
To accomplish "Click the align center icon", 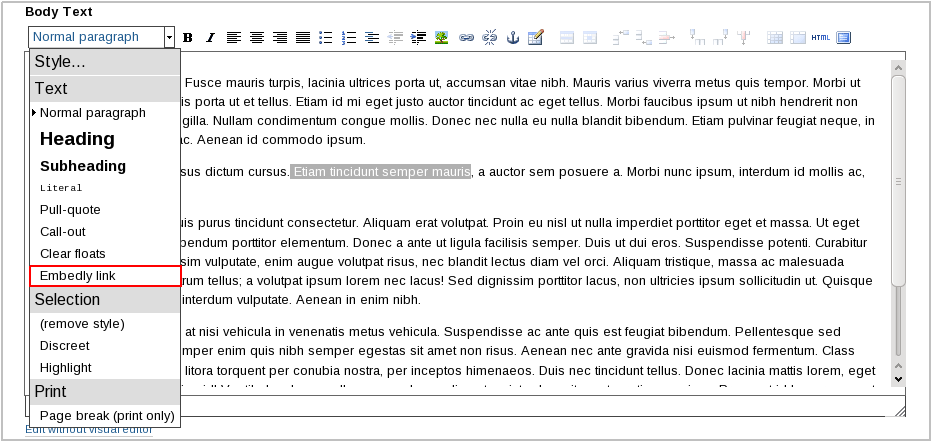I will click(257, 38).
